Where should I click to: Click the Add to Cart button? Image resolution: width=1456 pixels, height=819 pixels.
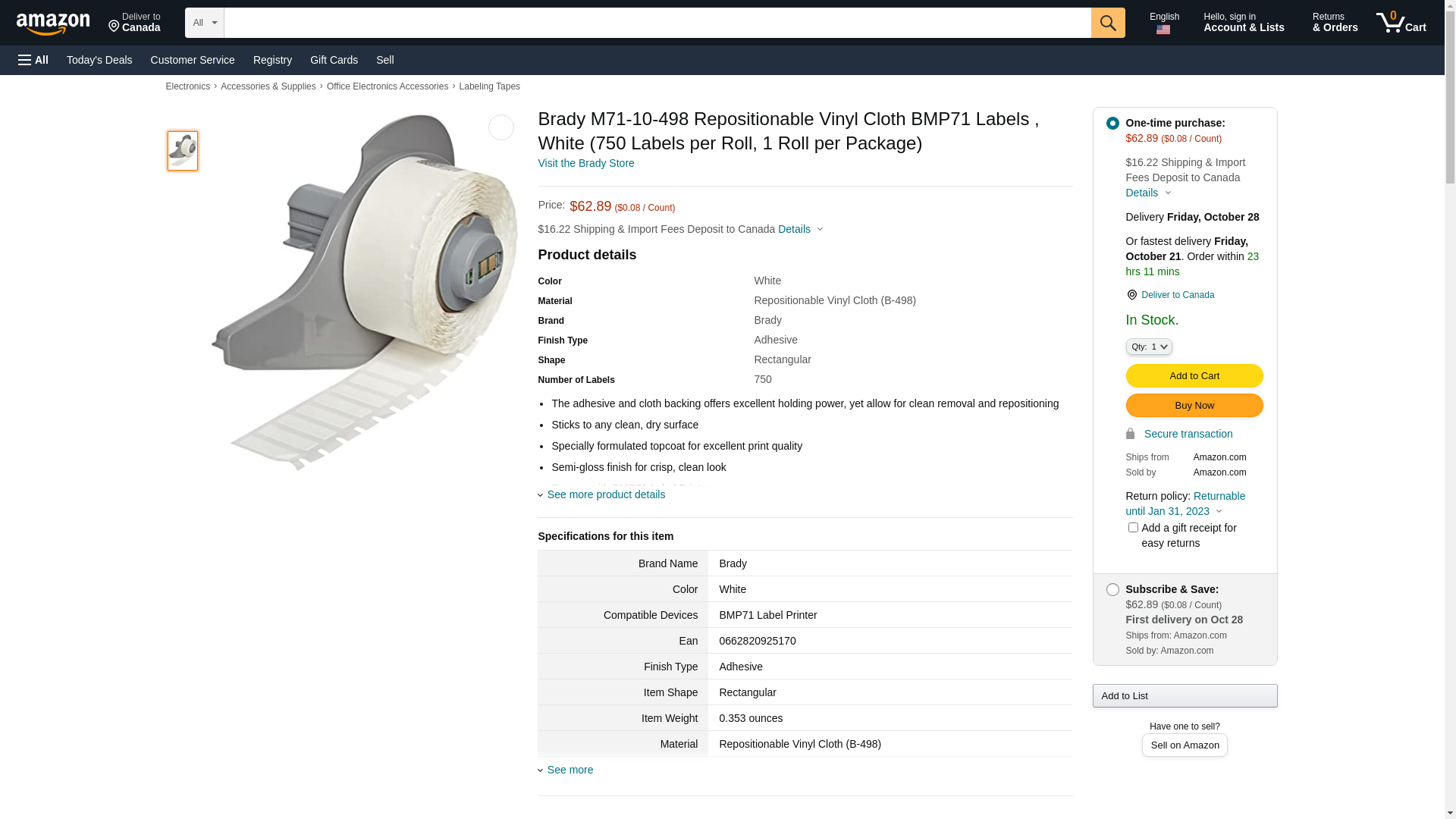[x=1194, y=375]
